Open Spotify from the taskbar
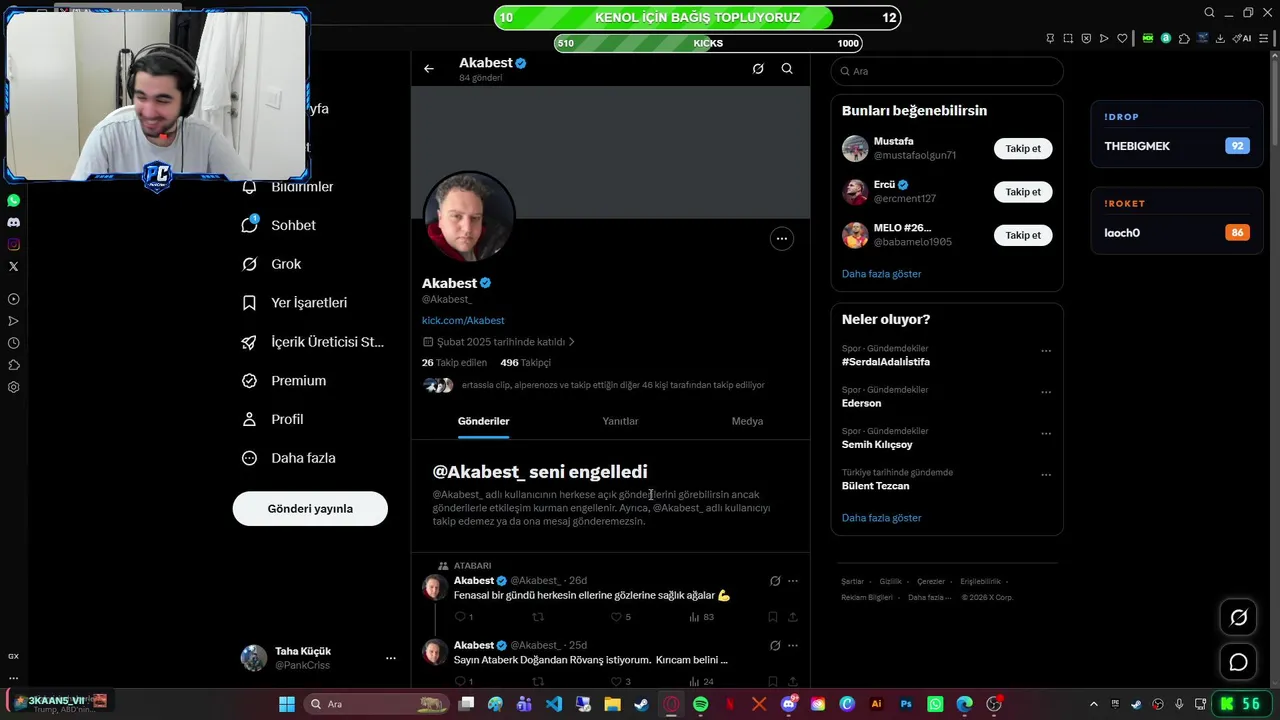 (700, 704)
